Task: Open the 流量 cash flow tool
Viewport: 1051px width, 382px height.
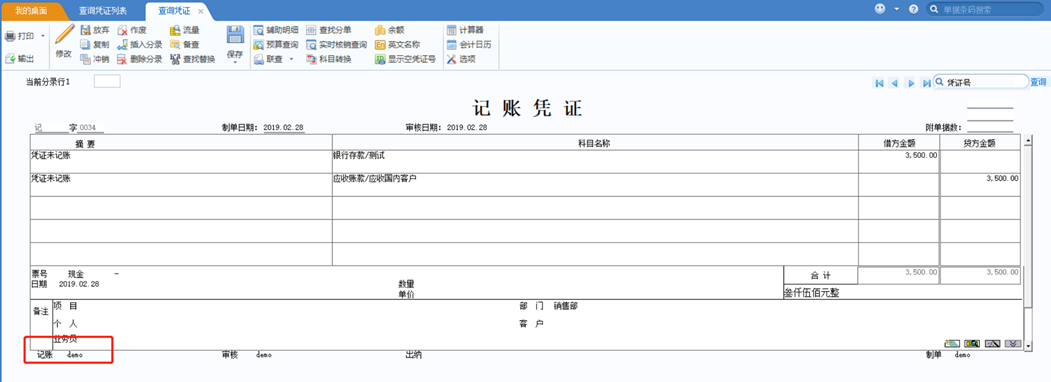Action: 184,30
